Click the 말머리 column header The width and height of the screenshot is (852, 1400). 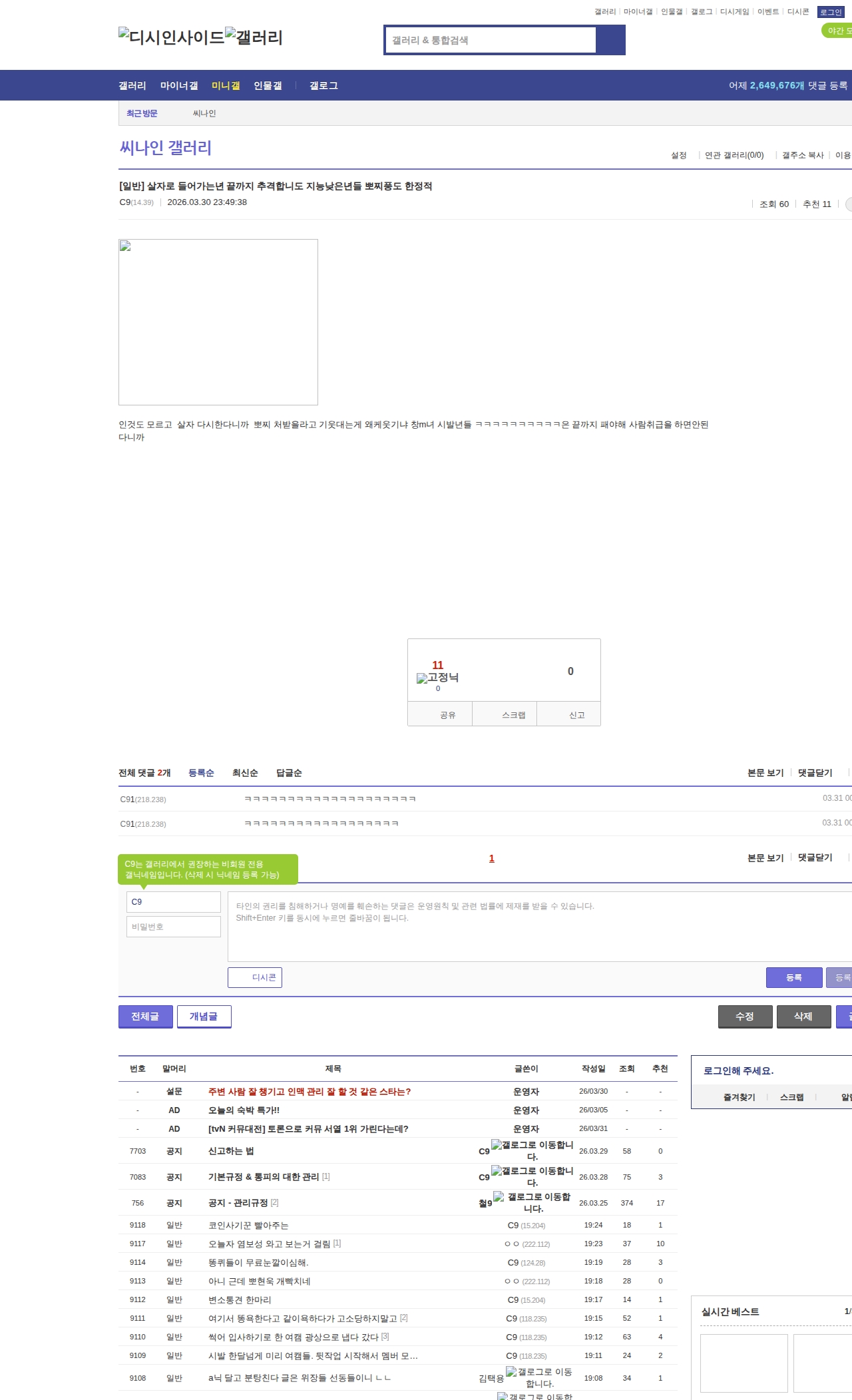point(174,1068)
